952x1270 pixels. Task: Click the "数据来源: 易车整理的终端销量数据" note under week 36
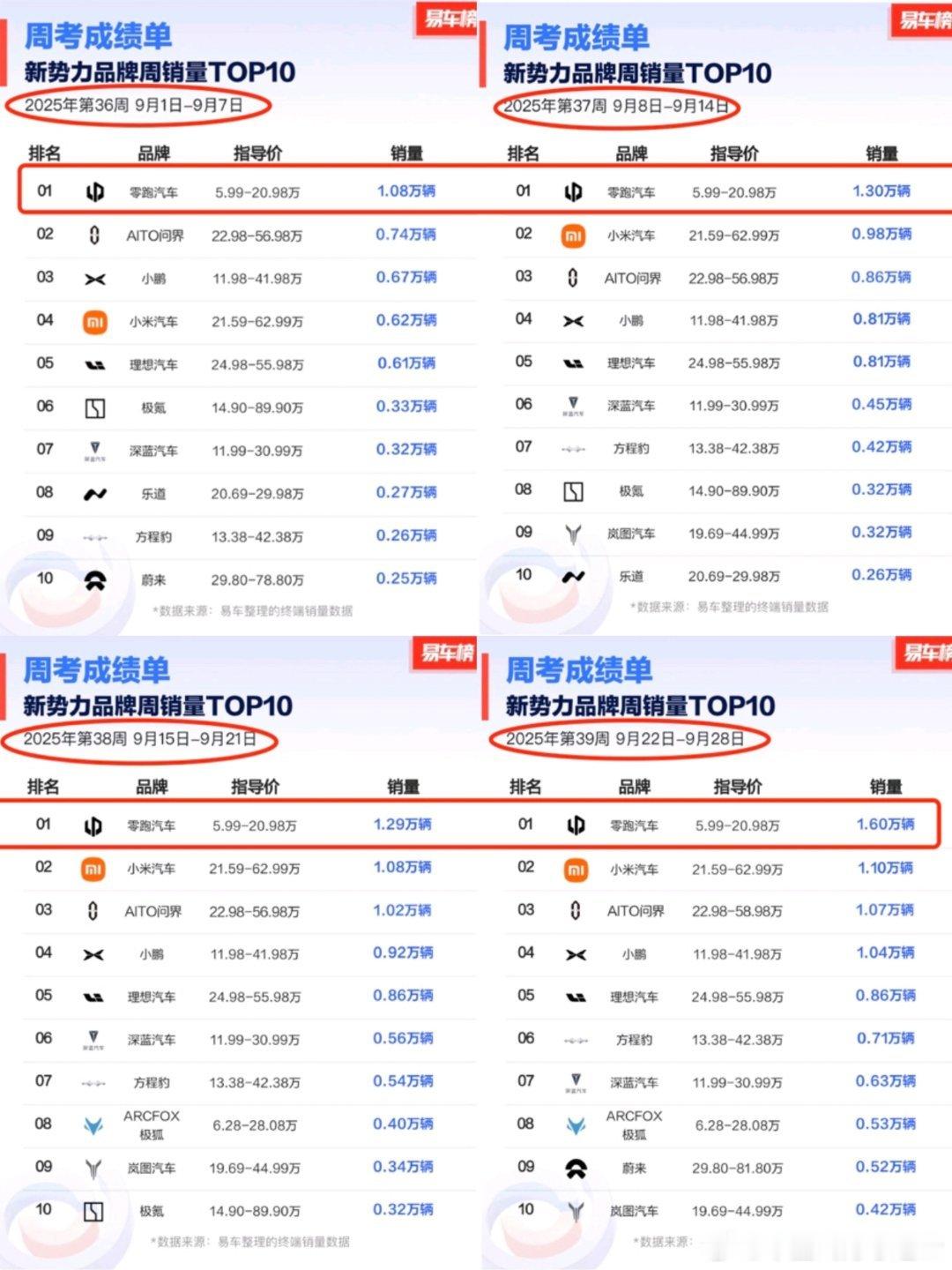coord(253,610)
